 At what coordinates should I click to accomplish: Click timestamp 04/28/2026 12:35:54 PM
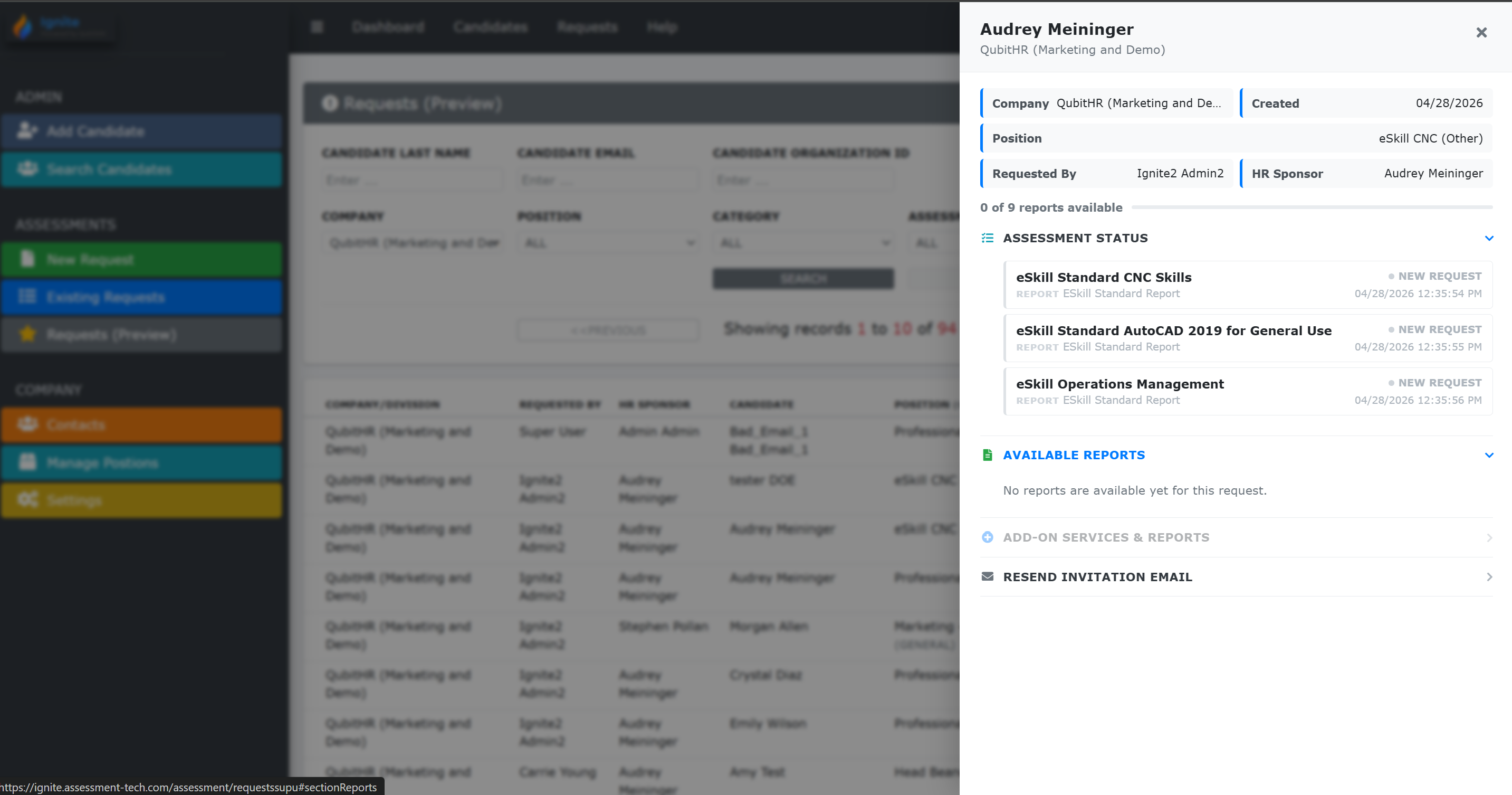click(1418, 294)
